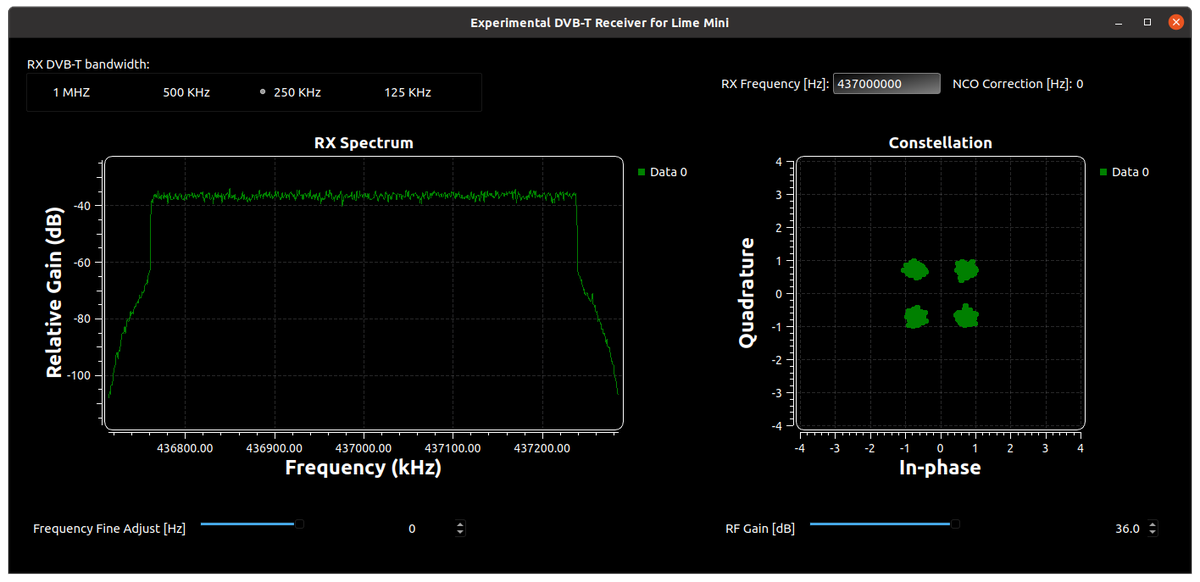The image size is (1200, 582).
Task: Toggle Data 0 legend in Constellation plot
Action: (x=1125, y=172)
